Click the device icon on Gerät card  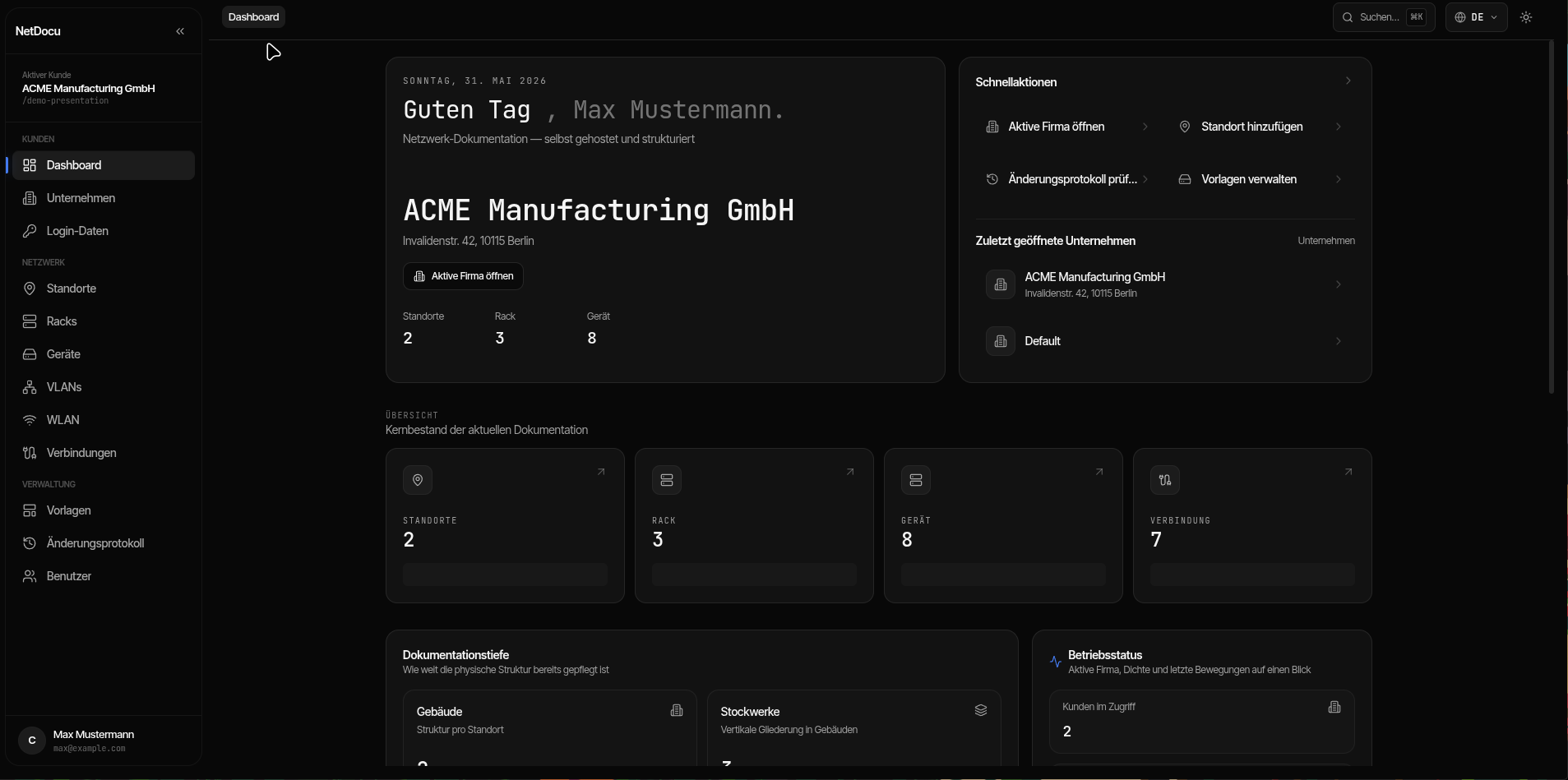click(916, 480)
